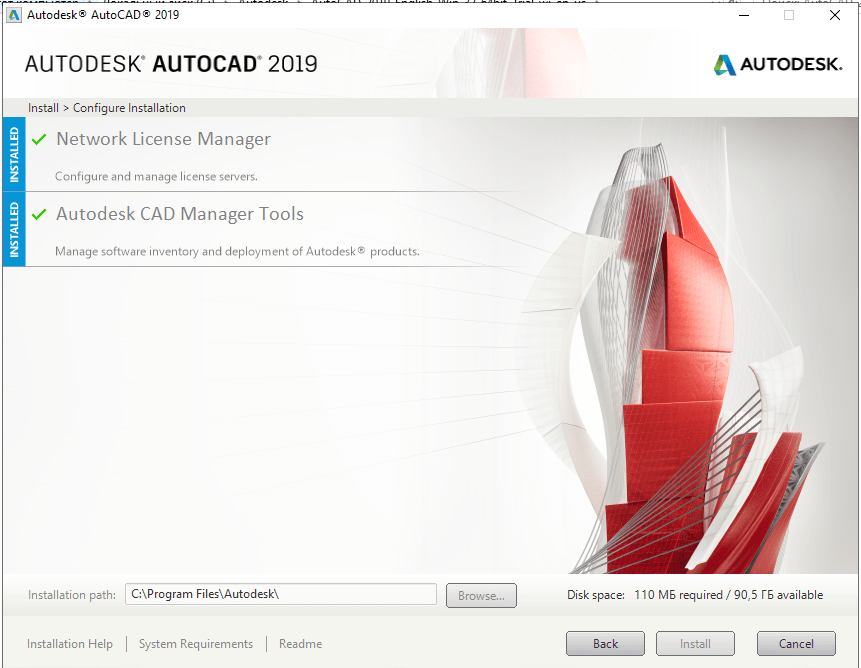This screenshot has height=668, width=861.
Task: Click 'Configure and manage license servers.' description
Action: point(156,177)
